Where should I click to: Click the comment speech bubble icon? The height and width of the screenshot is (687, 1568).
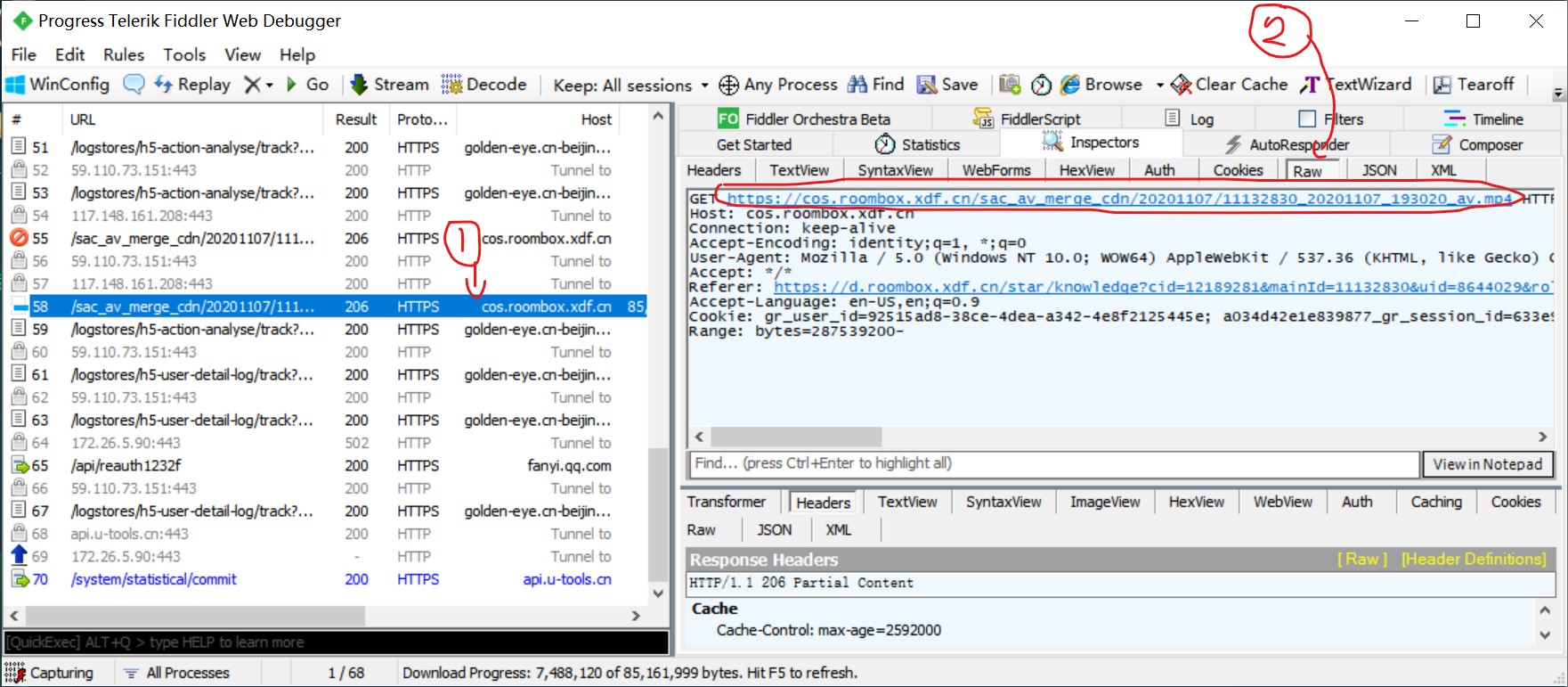click(134, 85)
